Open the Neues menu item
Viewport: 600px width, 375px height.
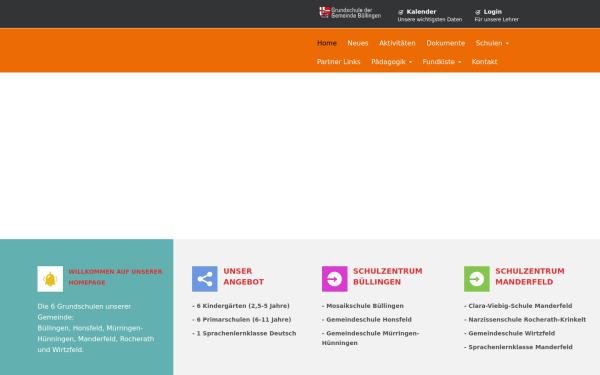coord(358,43)
